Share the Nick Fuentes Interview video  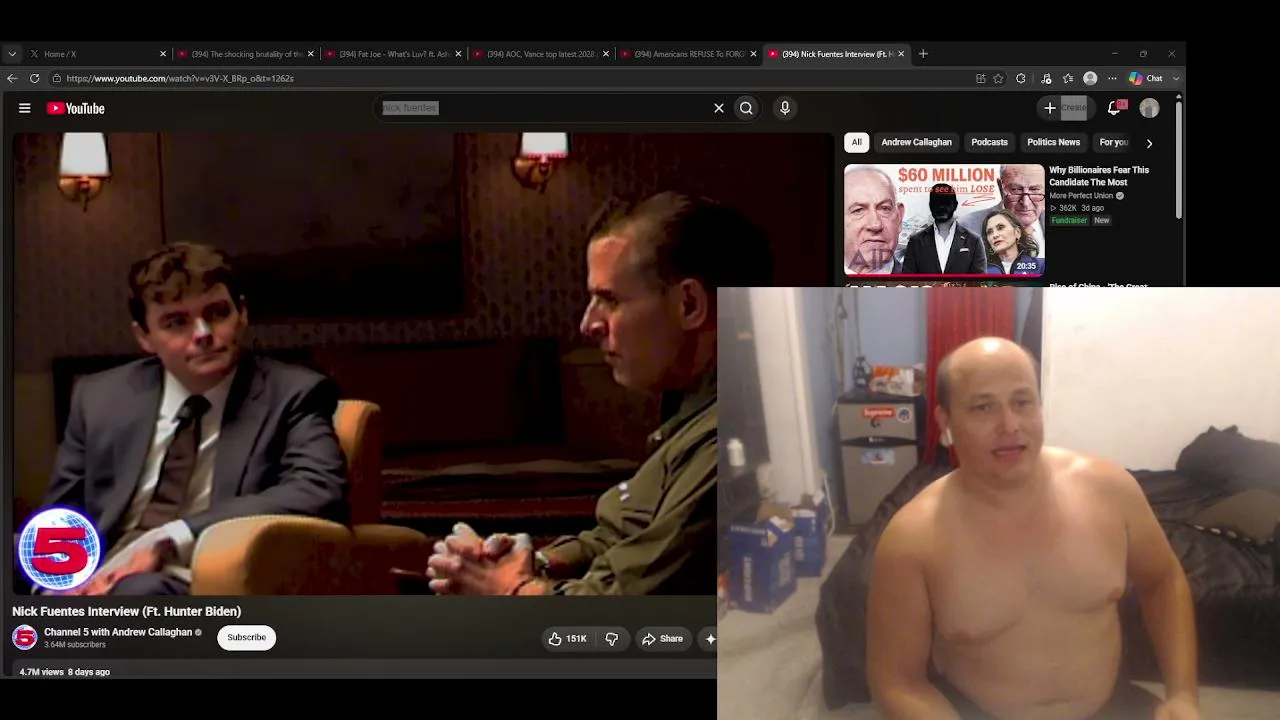coord(663,639)
